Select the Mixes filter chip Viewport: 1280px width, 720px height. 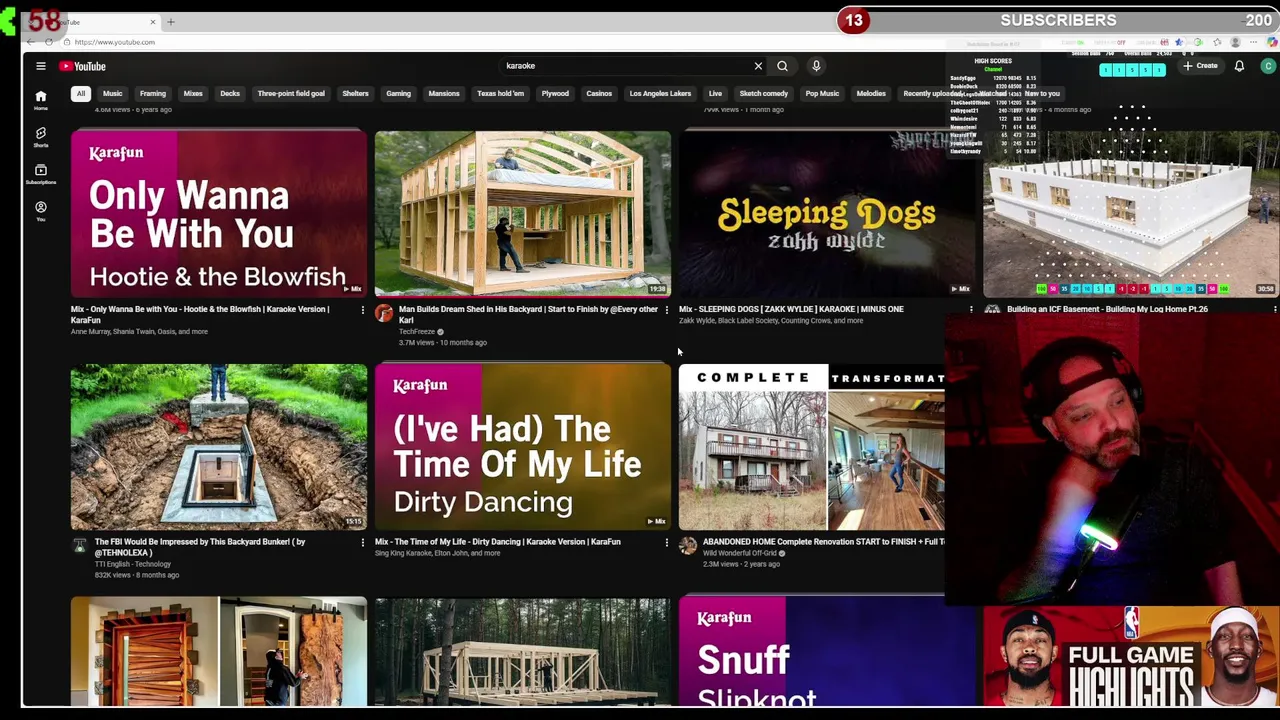(193, 93)
